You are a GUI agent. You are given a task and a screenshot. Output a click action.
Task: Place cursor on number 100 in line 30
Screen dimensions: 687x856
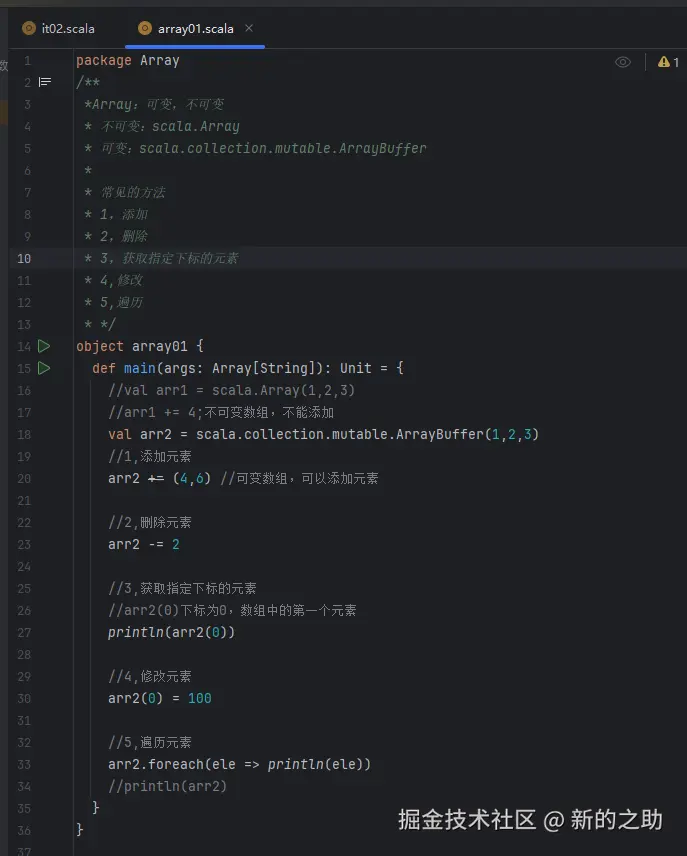tap(199, 698)
